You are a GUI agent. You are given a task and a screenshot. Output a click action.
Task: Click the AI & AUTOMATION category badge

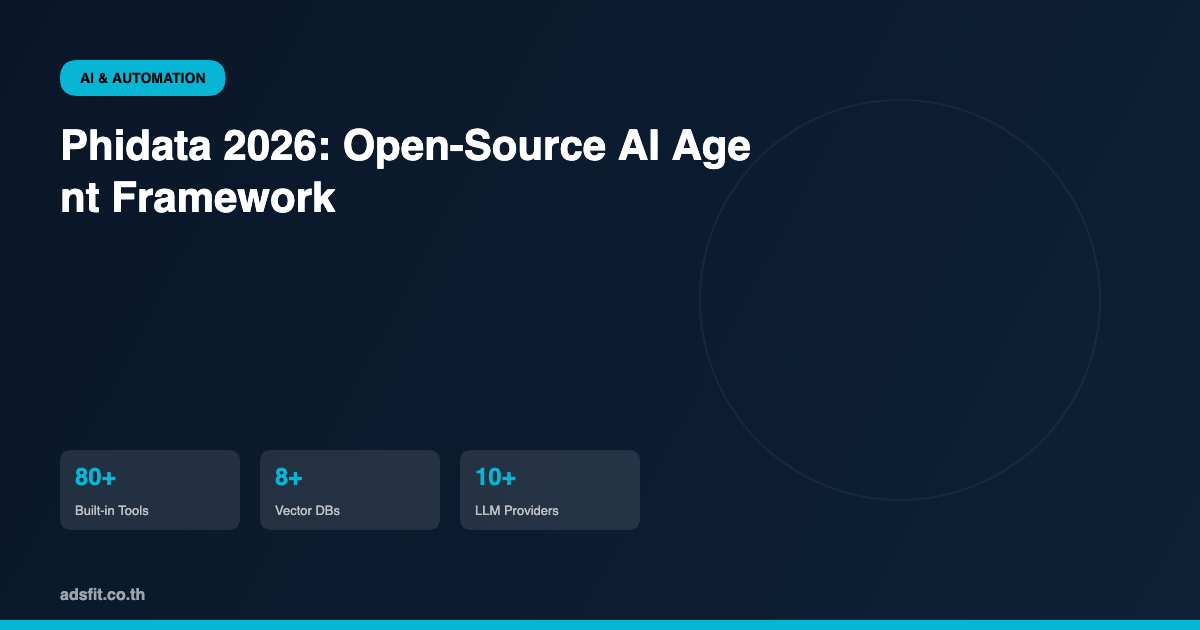(142, 78)
